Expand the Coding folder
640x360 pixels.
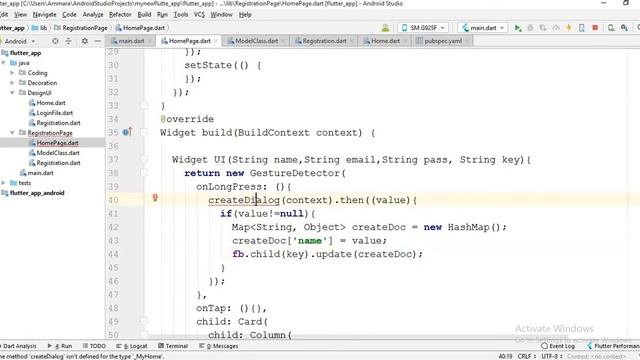coord(12,73)
